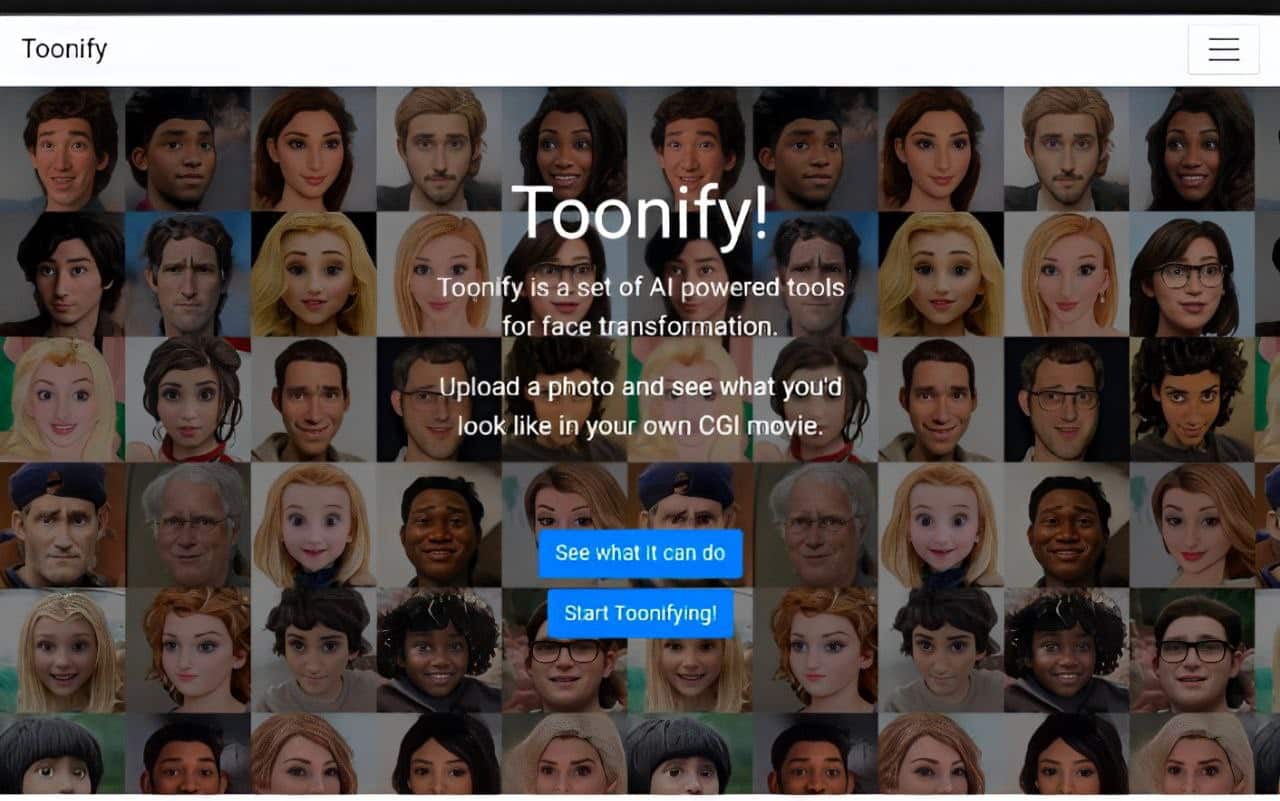This screenshot has width=1280, height=801.
Task: Click the See what it can do button
Action: 640,553
